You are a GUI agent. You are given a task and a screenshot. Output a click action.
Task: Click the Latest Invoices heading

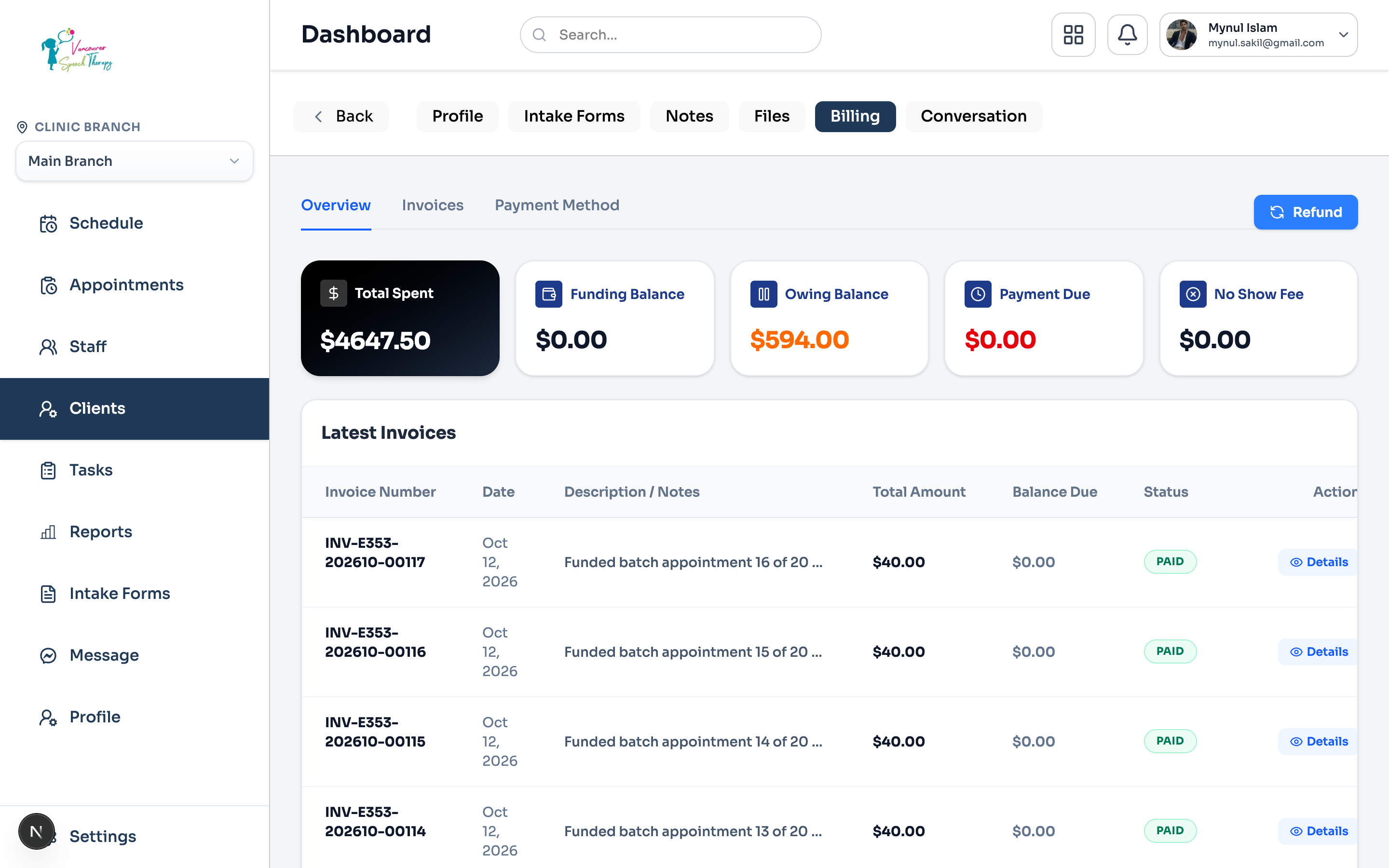[x=389, y=433]
